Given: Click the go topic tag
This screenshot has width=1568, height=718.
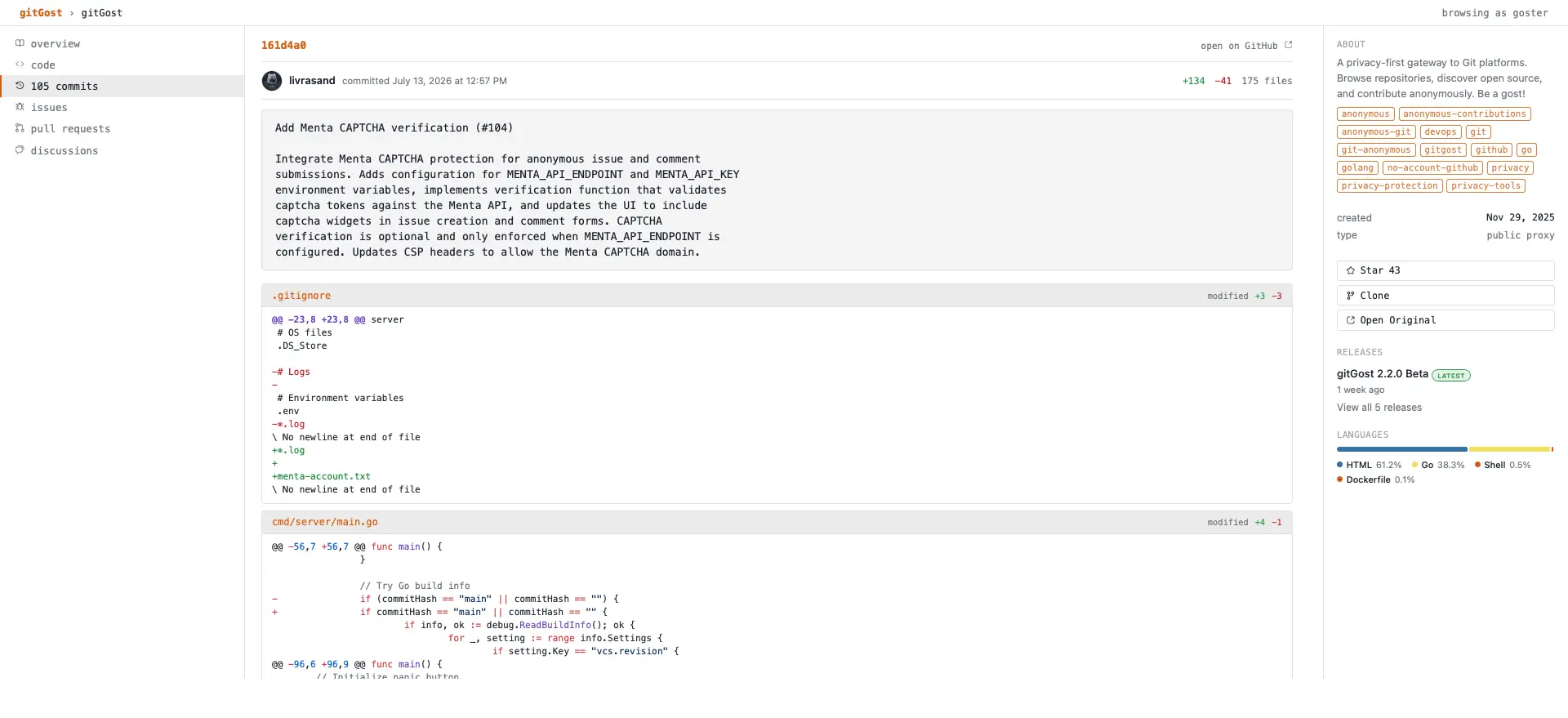Looking at the screenshot, I should [1527, 150].
